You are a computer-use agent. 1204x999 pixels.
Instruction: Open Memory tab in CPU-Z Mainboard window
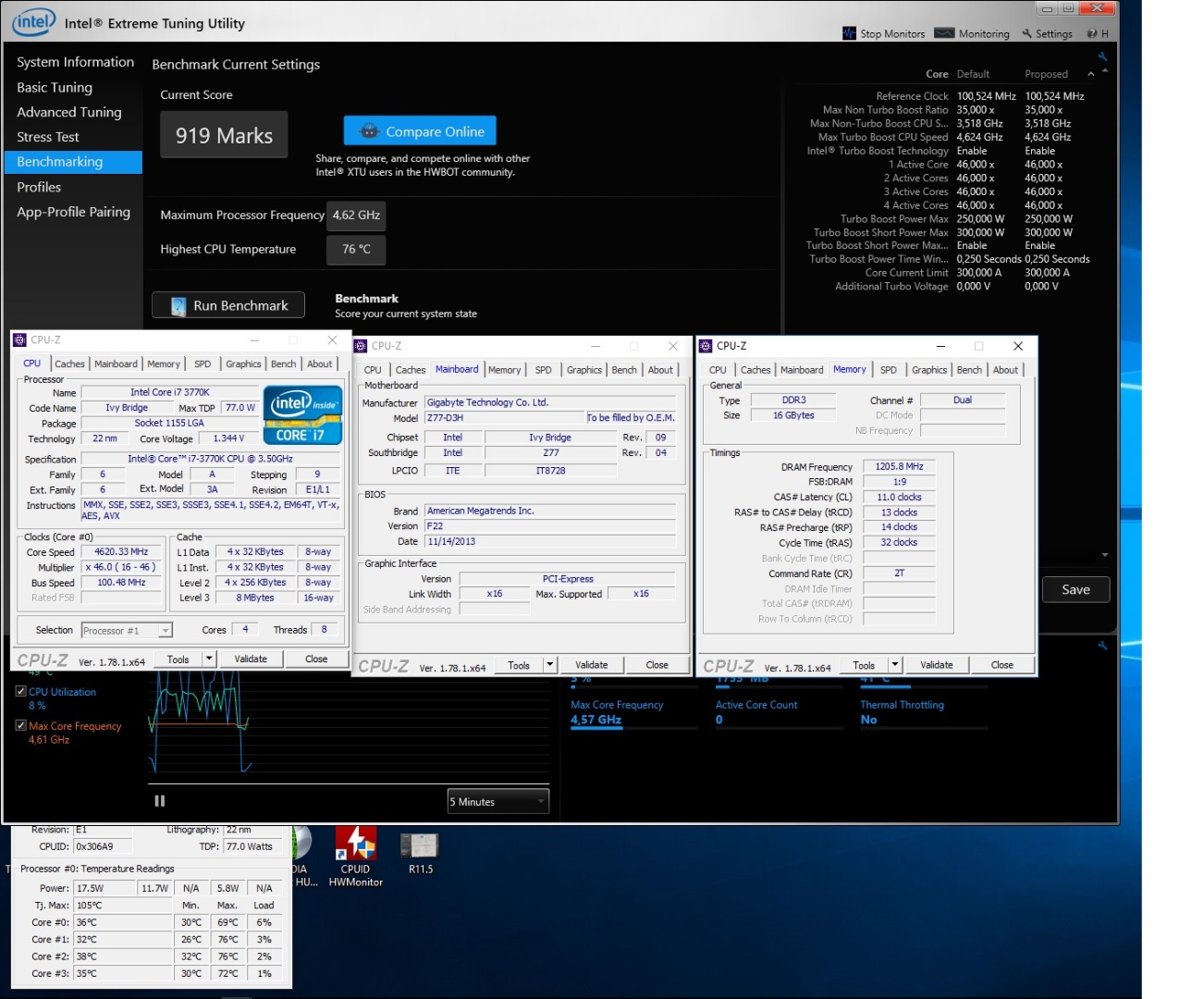[x=505, y=370]
